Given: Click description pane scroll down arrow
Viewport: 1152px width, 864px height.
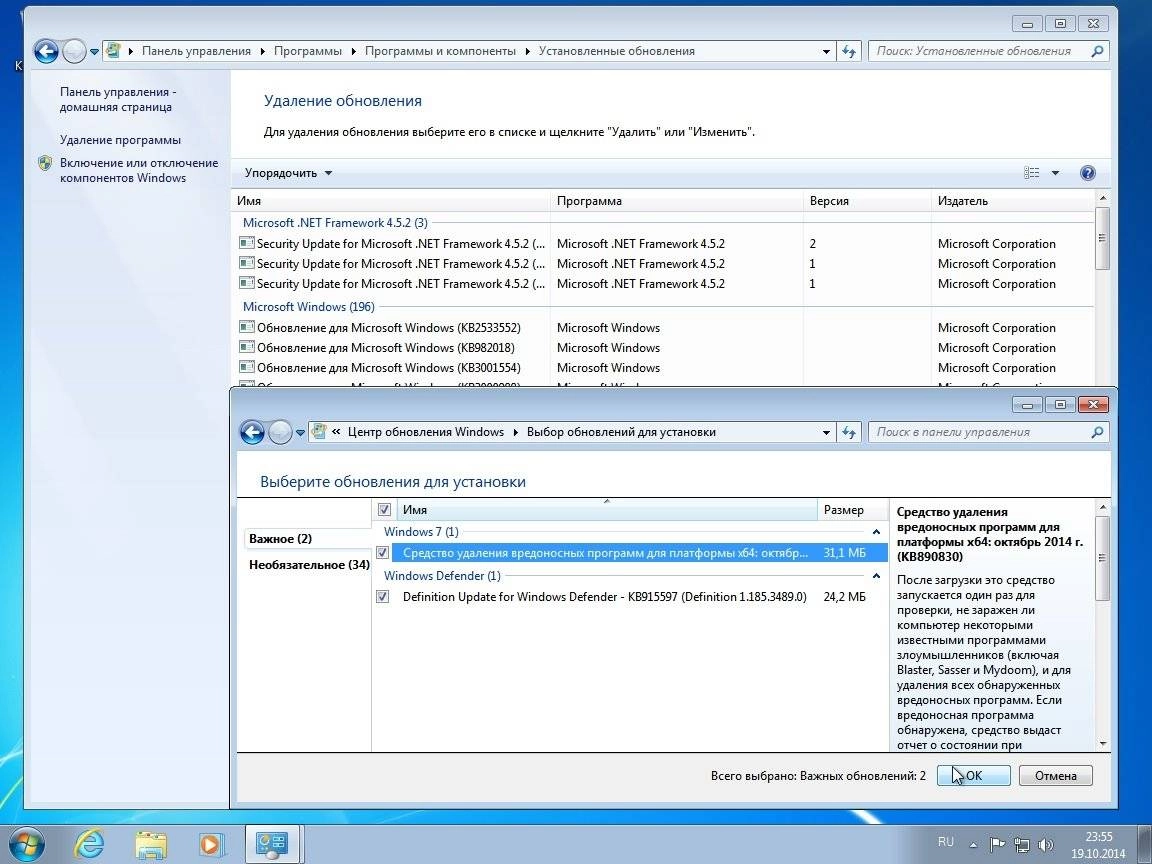Looking at the screenshot, I should [x=1102, y=744].
